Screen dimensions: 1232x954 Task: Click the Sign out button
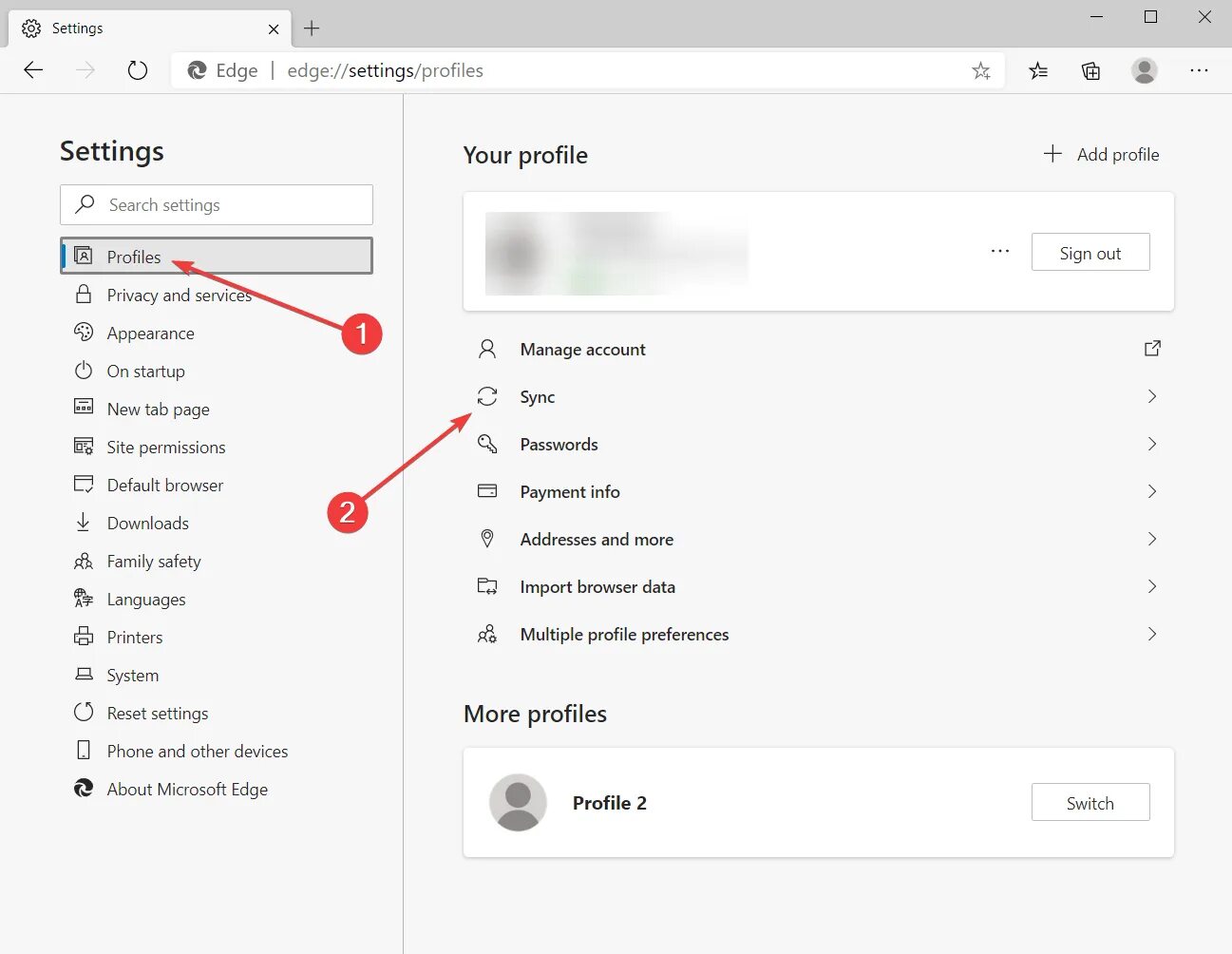1090,253
